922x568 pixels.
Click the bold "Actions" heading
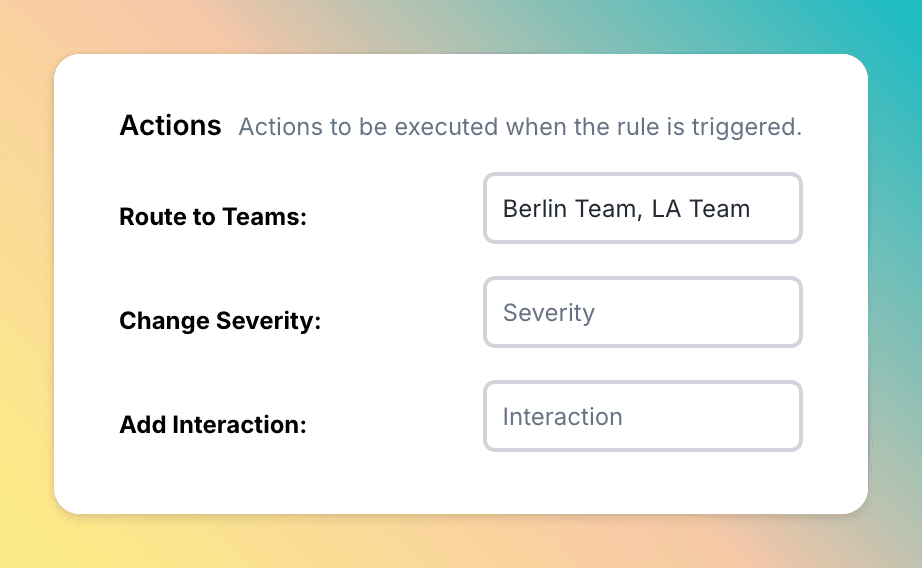(x=171, y=126)
